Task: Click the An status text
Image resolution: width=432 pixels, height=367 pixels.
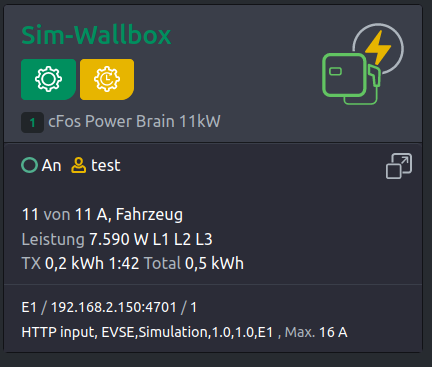Action: [x=51, y=165]
